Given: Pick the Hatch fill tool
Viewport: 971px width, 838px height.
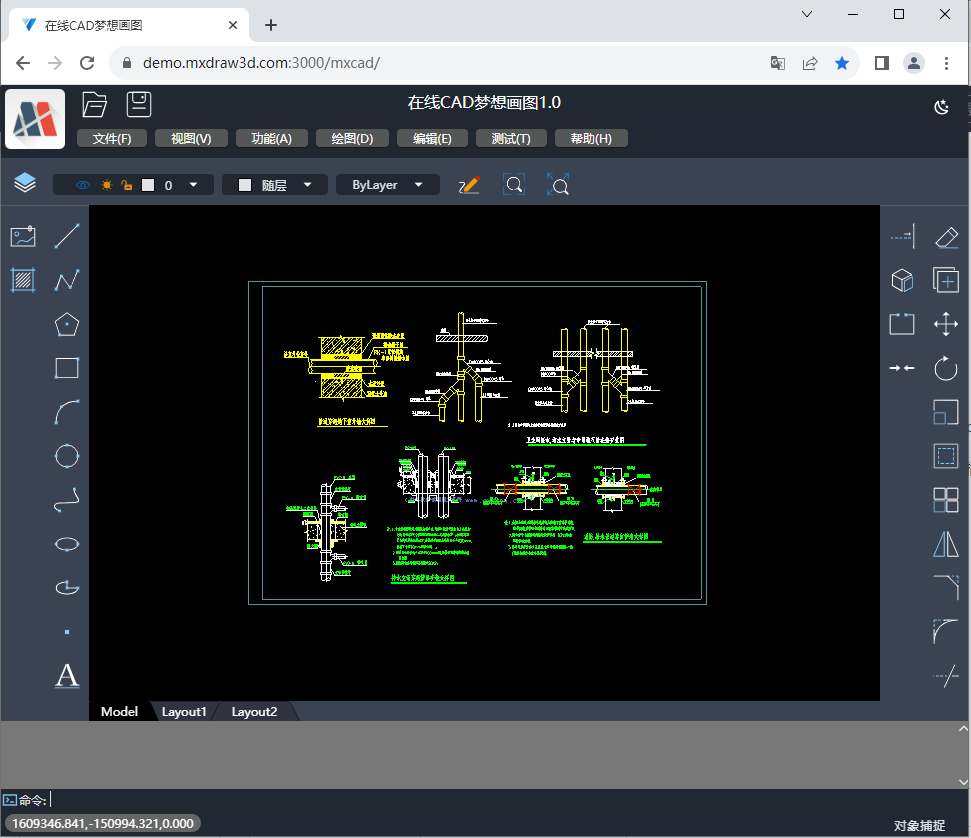Looking at the screenshot, I should coord(23,280).
